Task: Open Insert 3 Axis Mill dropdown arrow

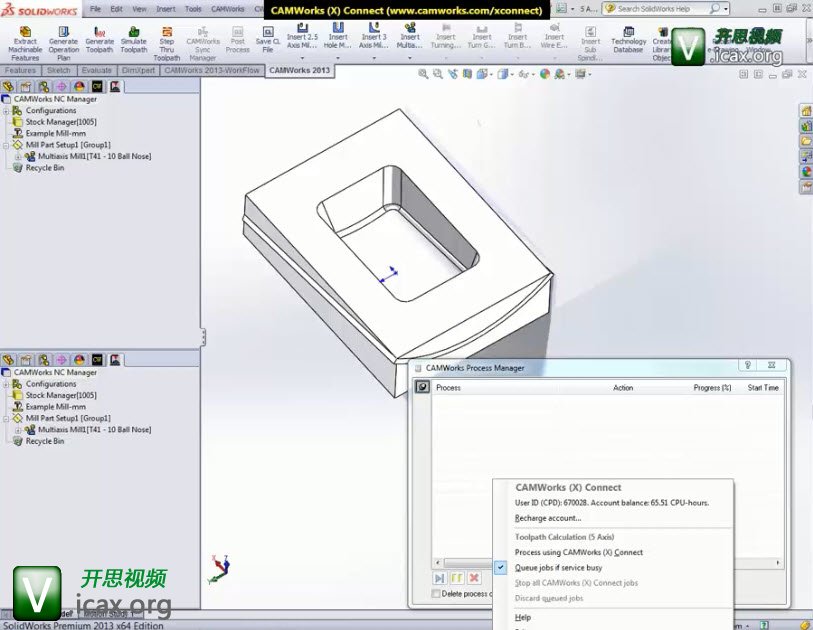Action: pyautogui.click(x=374, y=58)
